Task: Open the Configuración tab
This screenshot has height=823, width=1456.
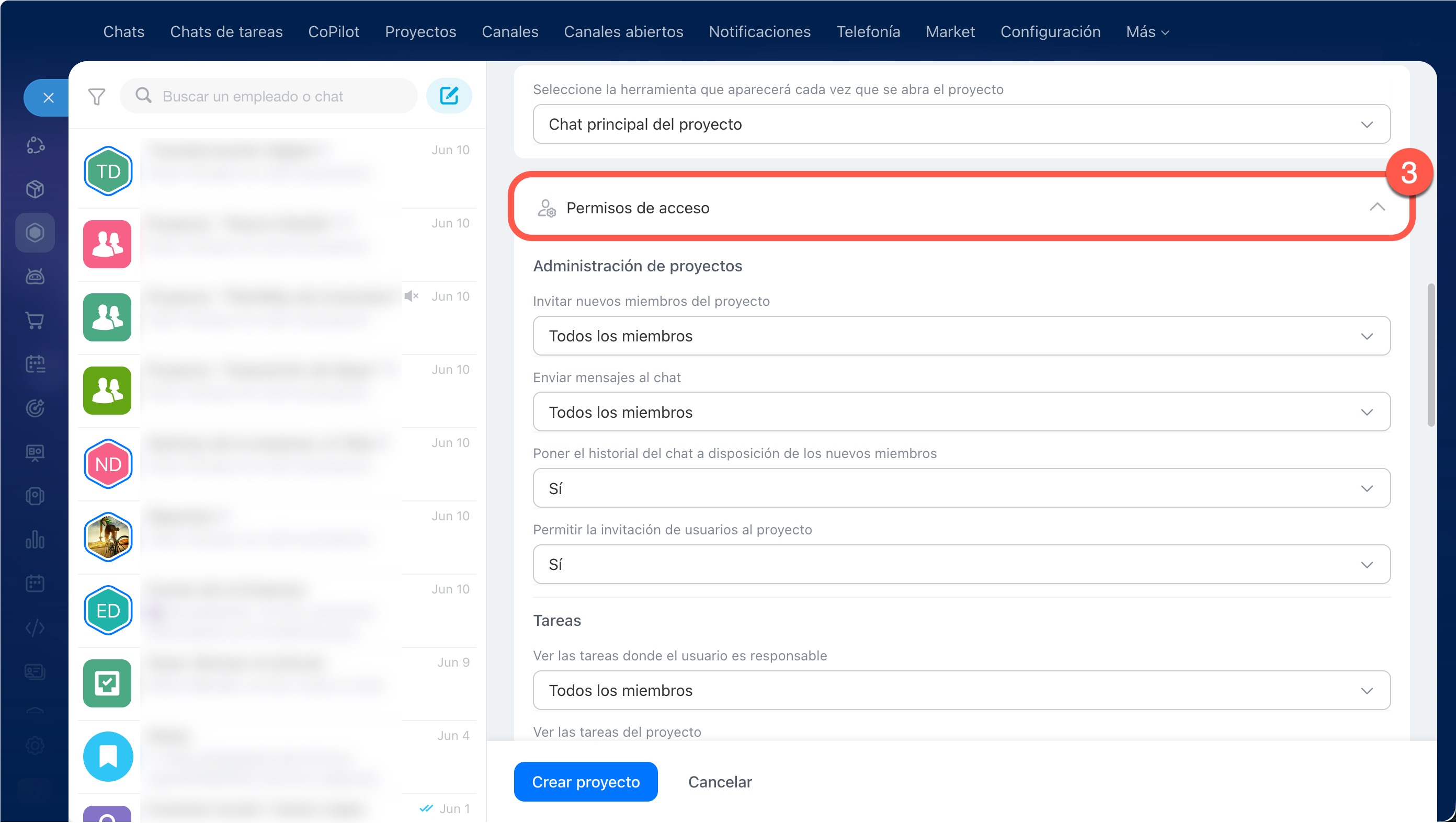Action: [1050, 32]
